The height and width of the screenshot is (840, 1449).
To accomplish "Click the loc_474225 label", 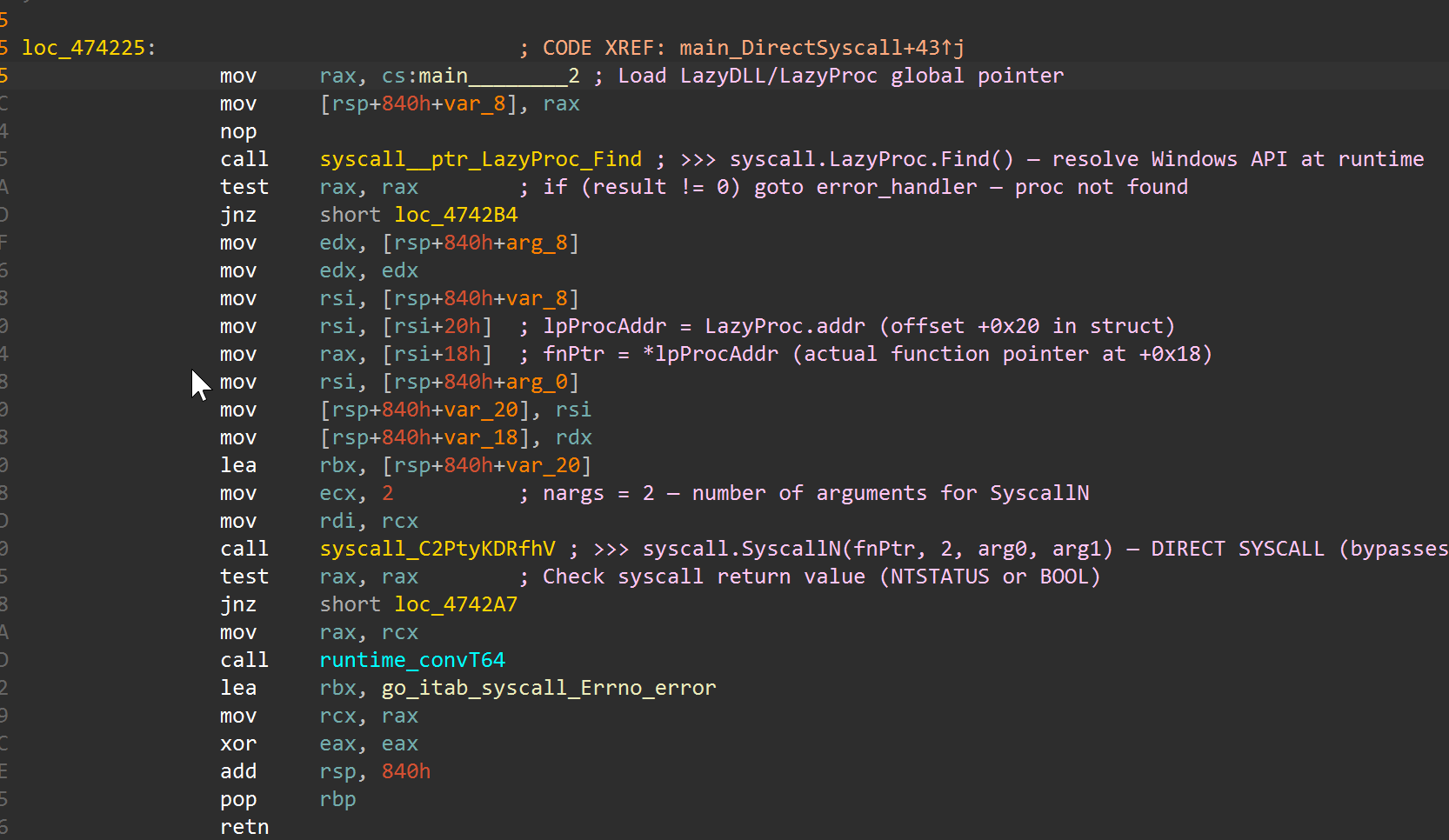I will [x=83, y=48].
